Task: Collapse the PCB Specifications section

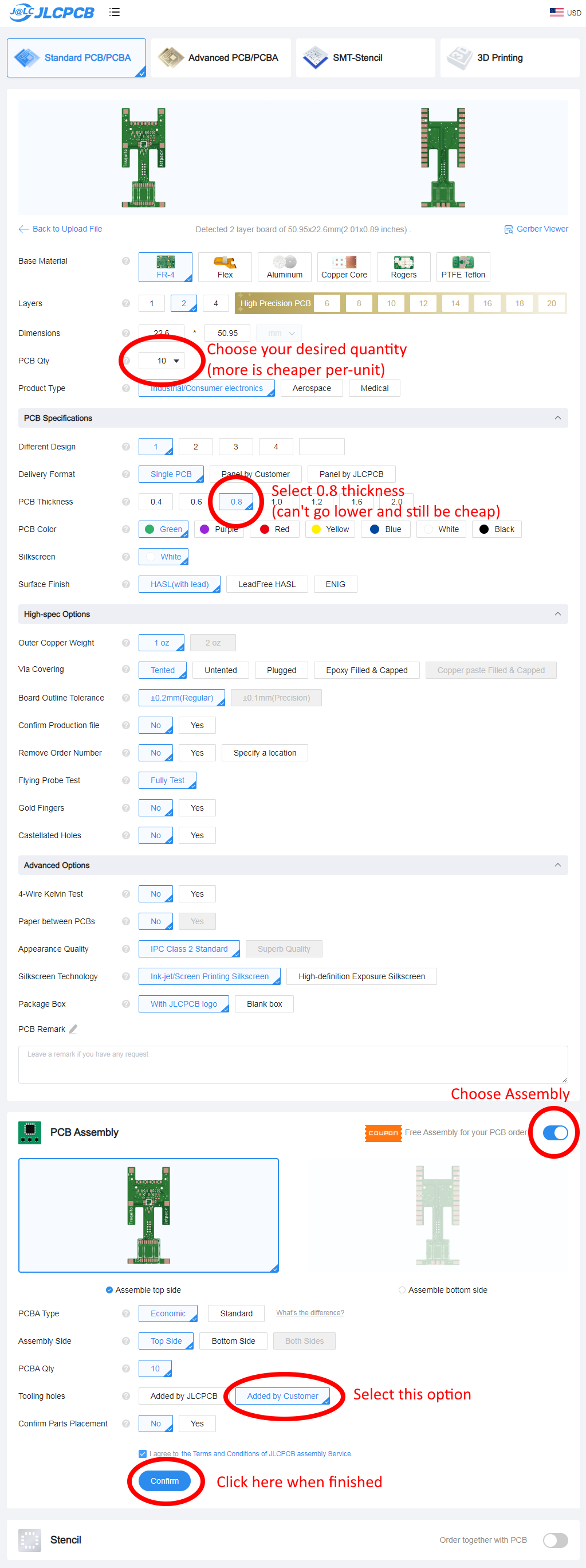Action: pyautogui.click(x=557, y=417)
